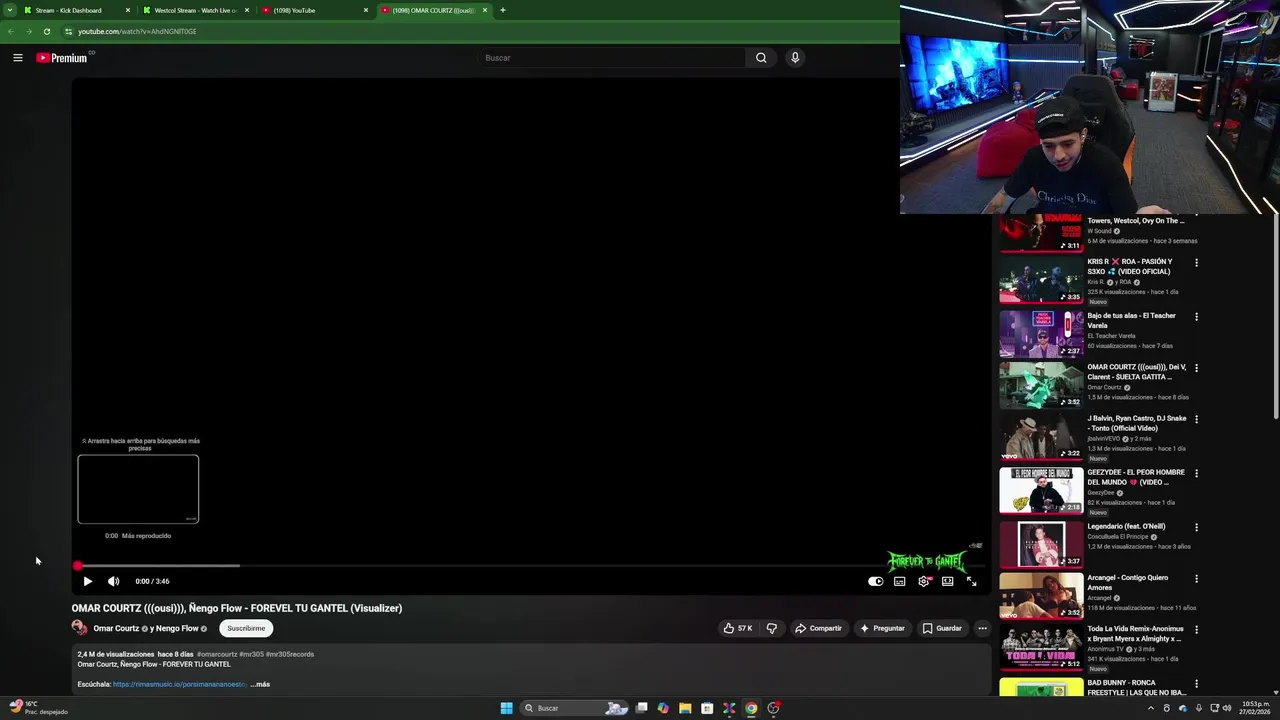This screenshot has height=720, width=1280.
Task: Expand description with ...más
Action: pos(260,684)
